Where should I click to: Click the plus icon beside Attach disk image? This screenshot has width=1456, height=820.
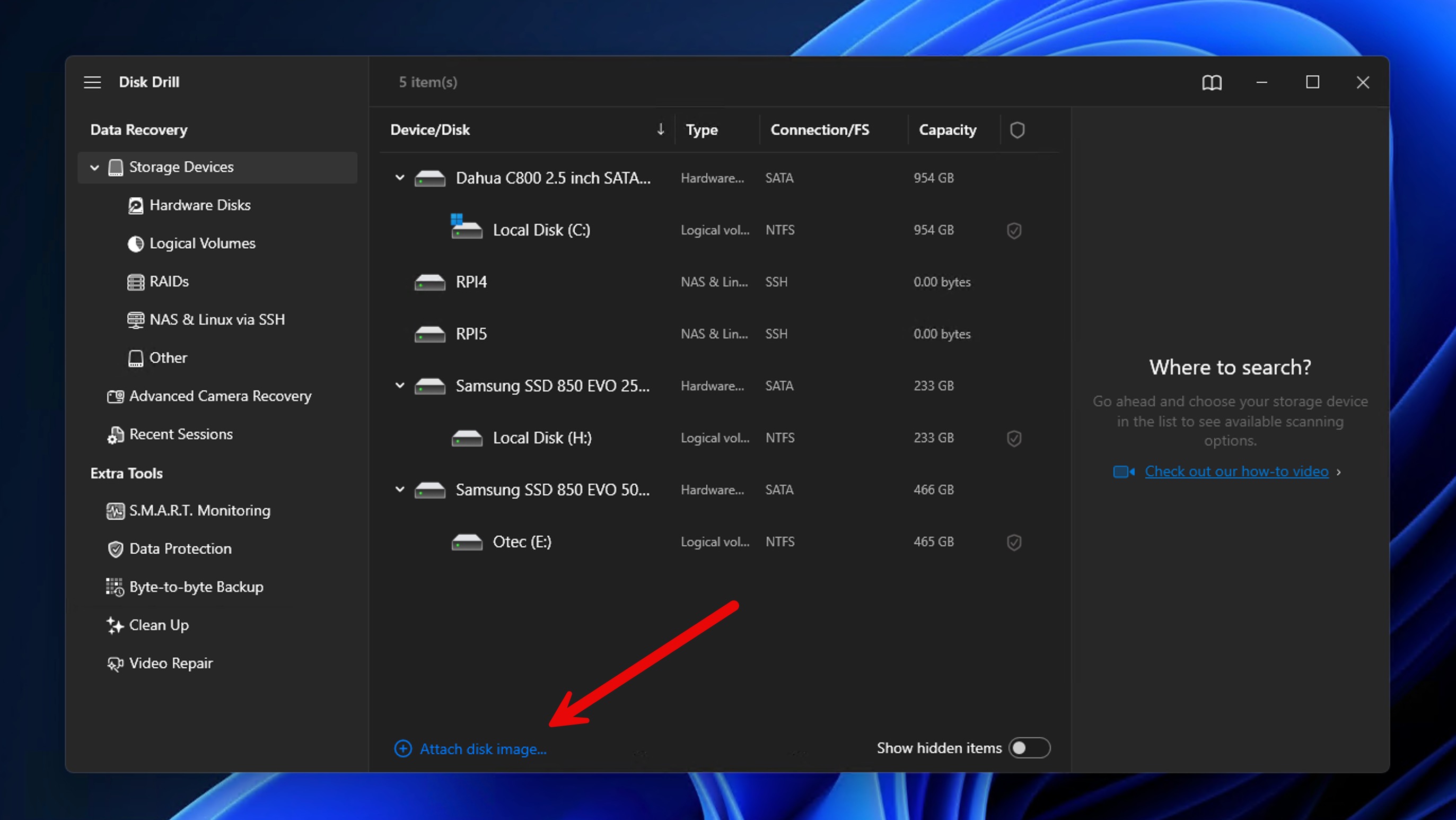[403, 749]
